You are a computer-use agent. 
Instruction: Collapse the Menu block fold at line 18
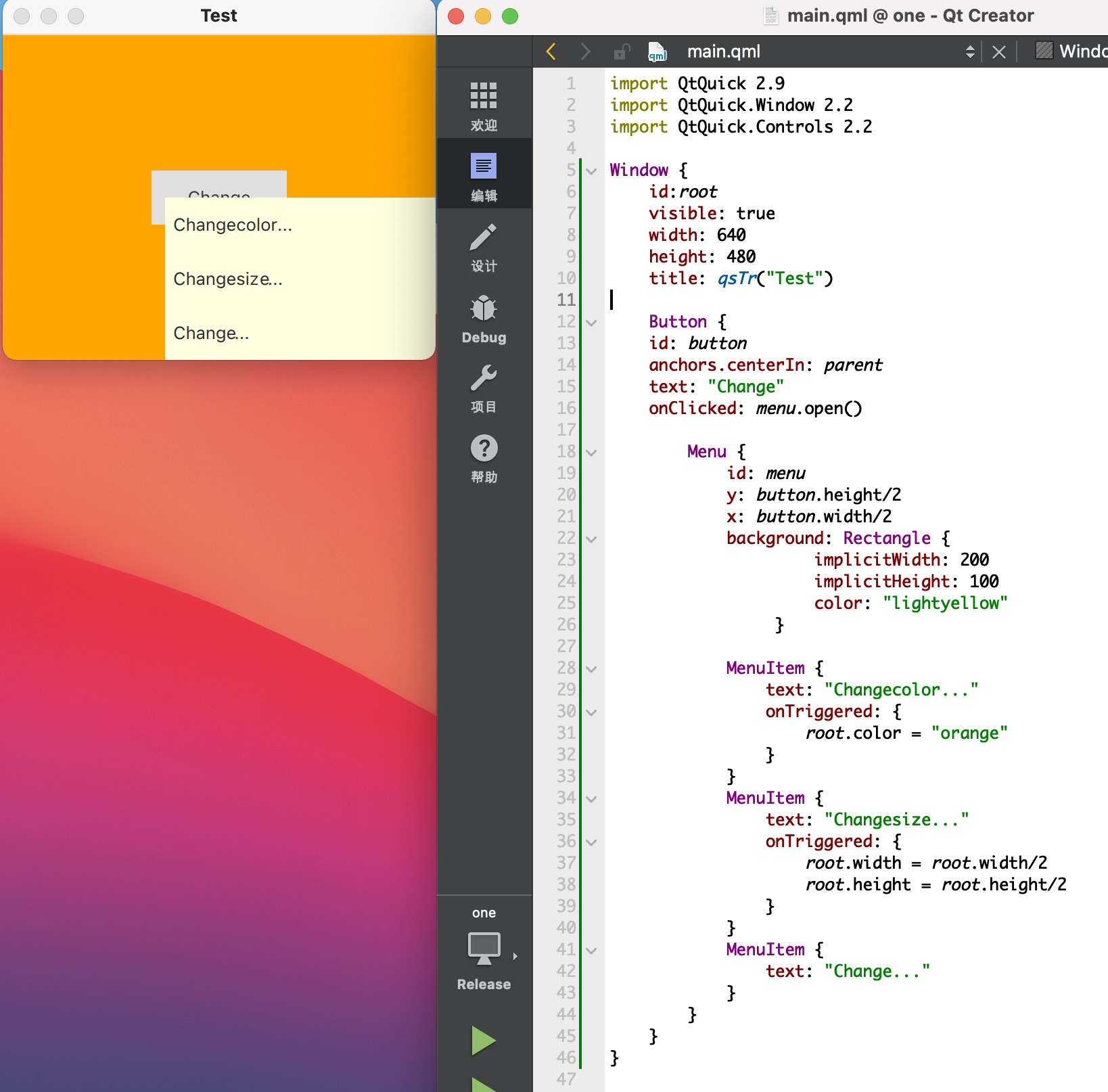point(591,453)
